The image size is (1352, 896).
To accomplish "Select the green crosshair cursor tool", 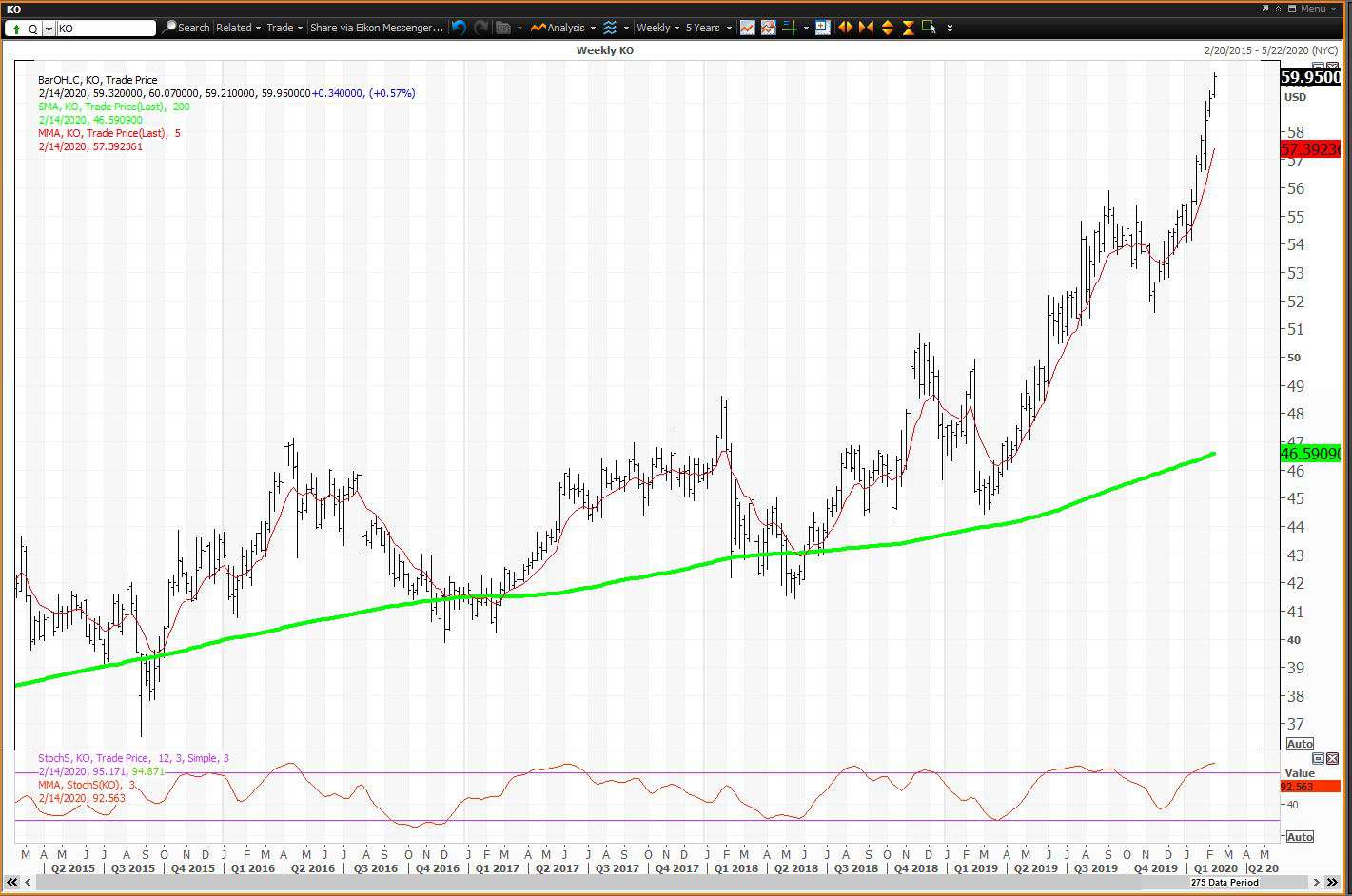I will [788, 28].
